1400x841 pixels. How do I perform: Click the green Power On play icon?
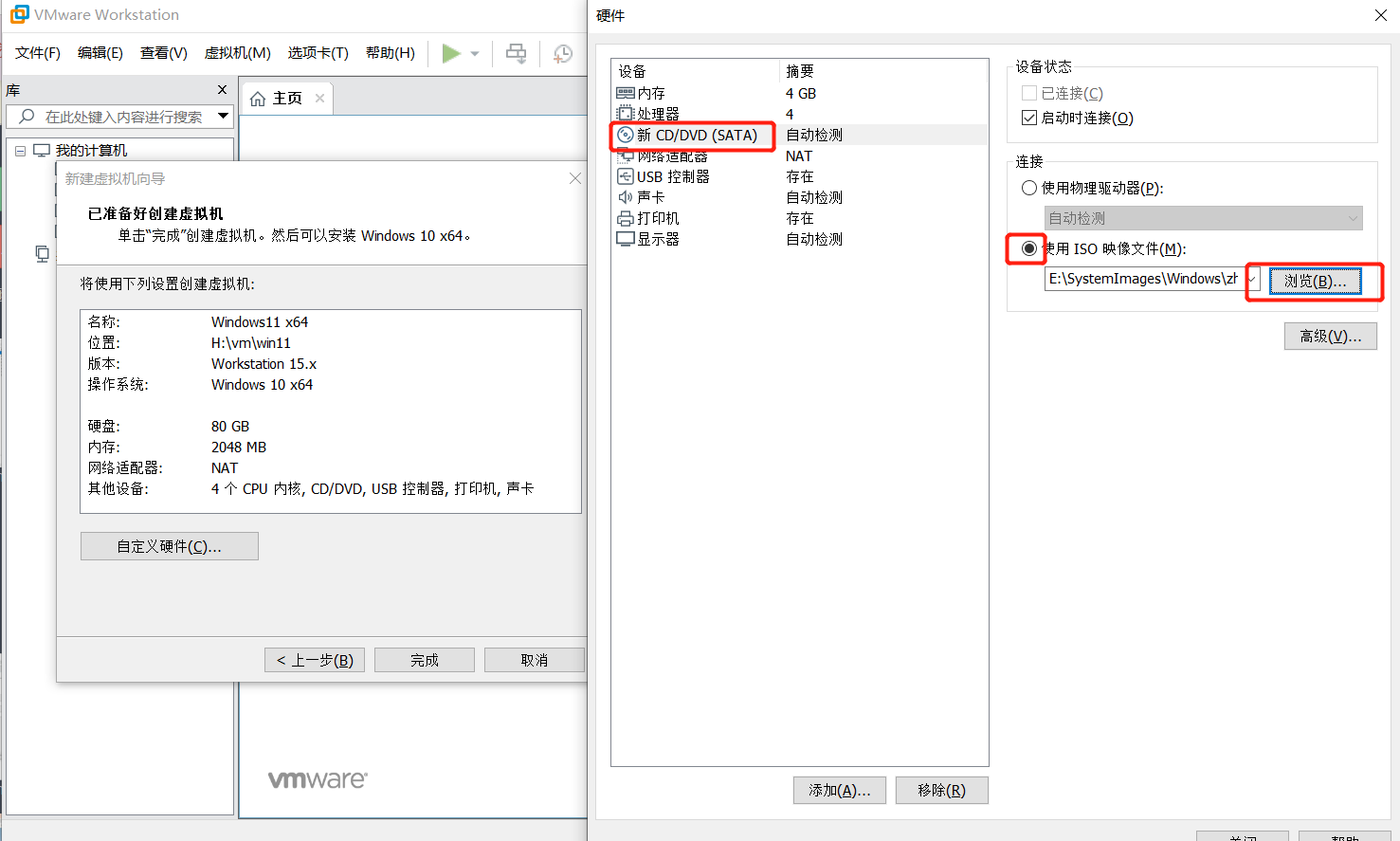point(451,53)
